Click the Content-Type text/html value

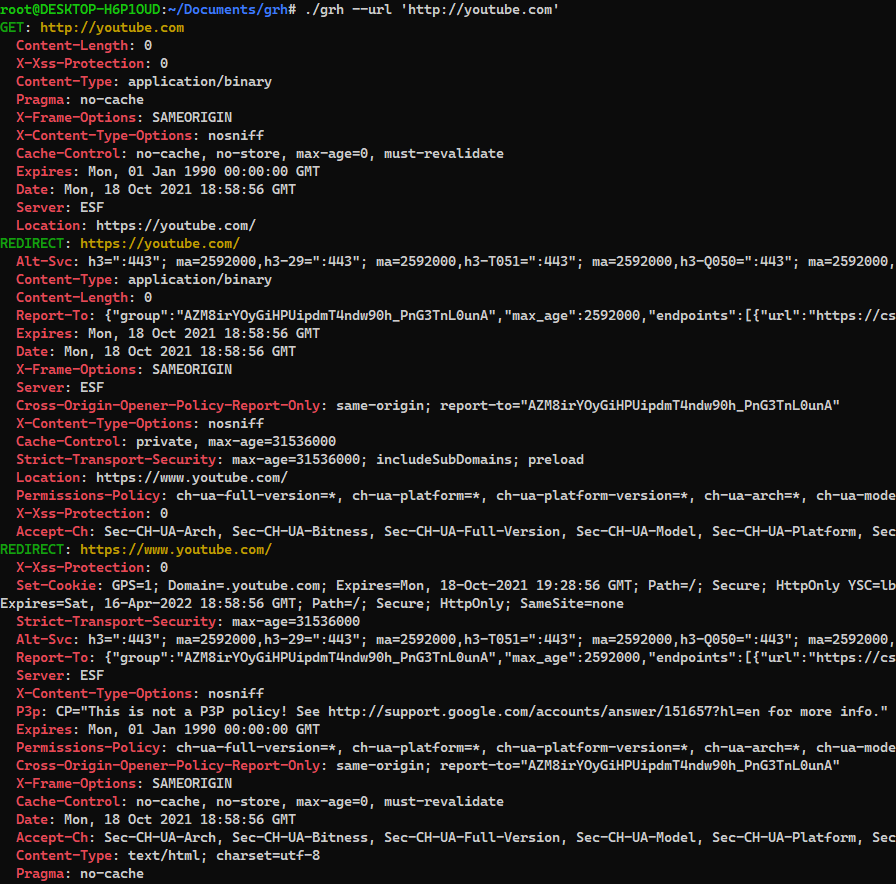click(223, 856)
